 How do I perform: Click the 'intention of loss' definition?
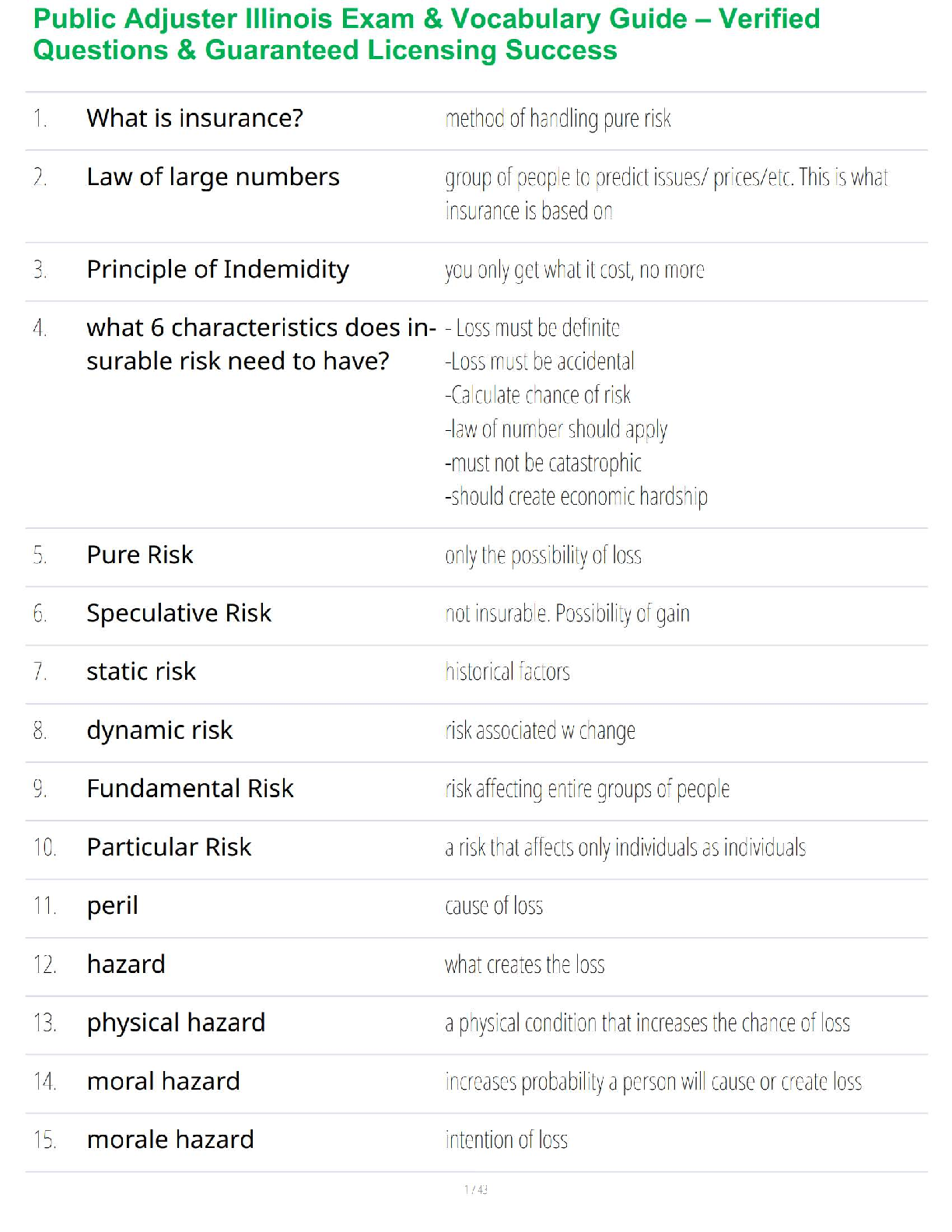tap(506, 1140)
